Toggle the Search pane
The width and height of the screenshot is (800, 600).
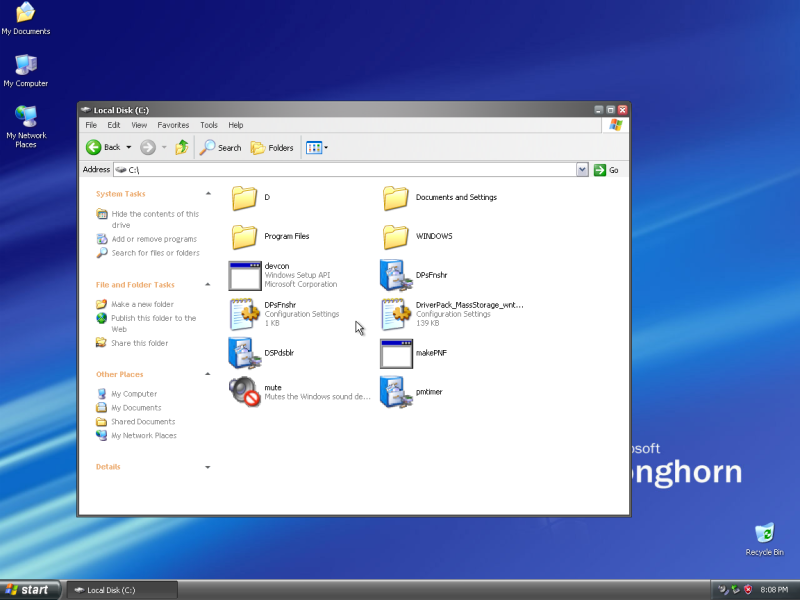coord(219,147)
